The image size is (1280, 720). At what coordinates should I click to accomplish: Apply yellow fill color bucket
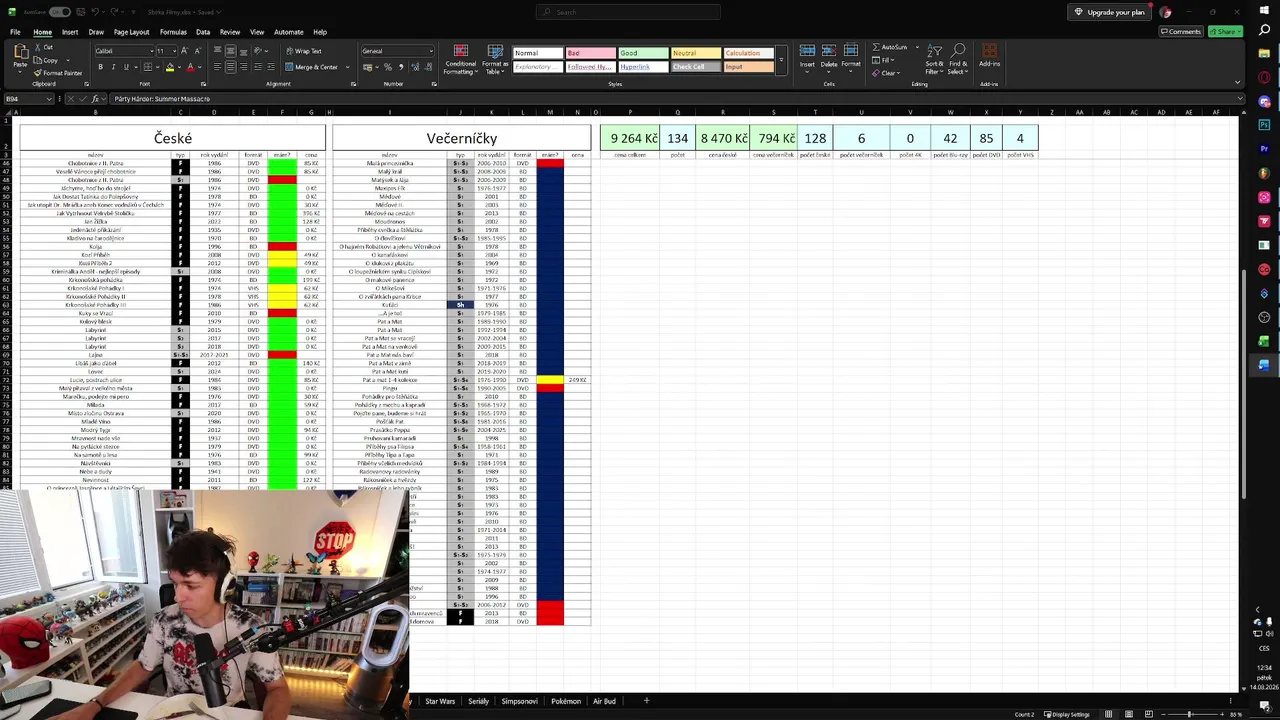[170, 67]
